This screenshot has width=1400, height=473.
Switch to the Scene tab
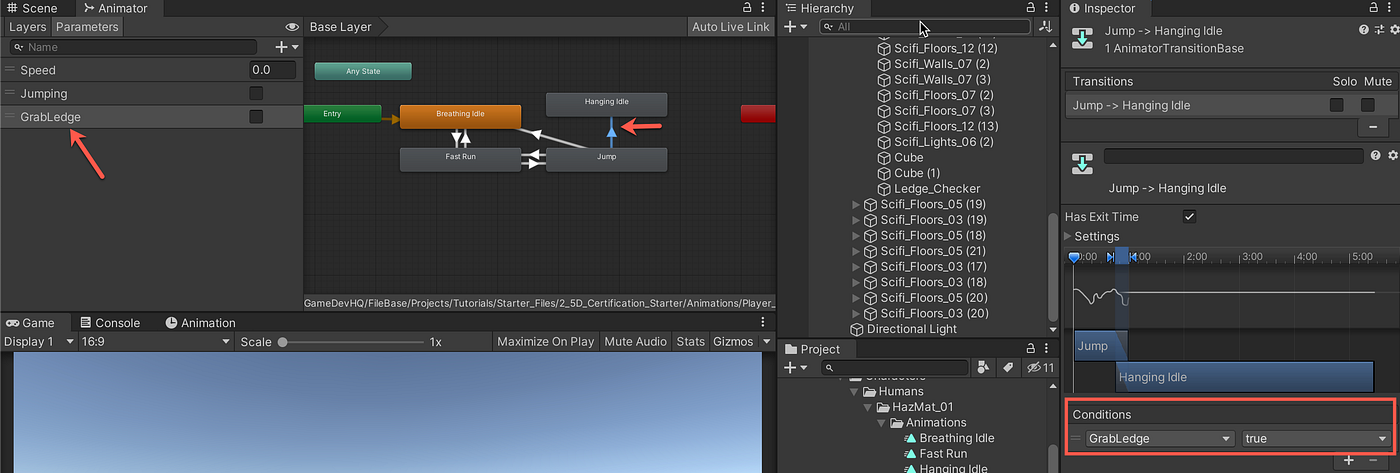pos(32,8)
